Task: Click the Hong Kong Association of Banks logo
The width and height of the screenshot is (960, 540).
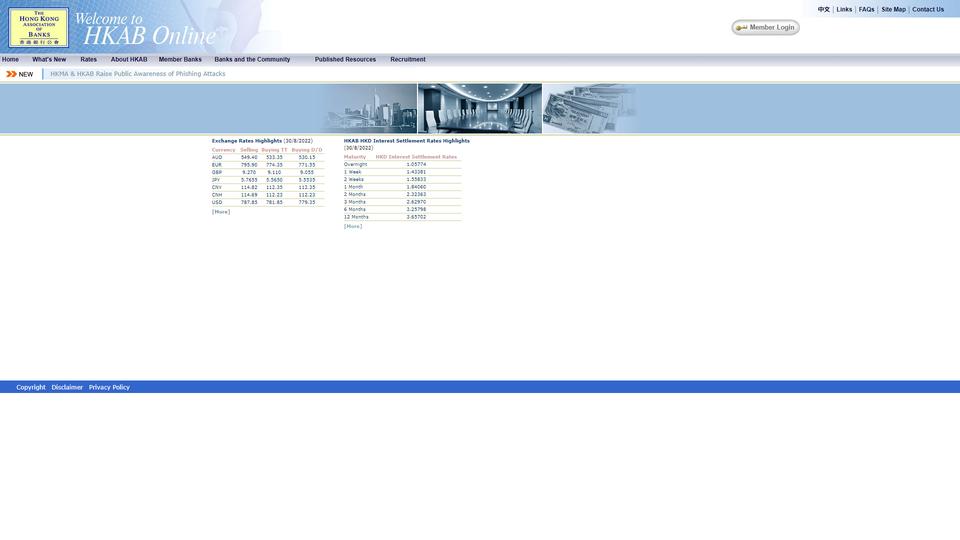Action: 39,28
